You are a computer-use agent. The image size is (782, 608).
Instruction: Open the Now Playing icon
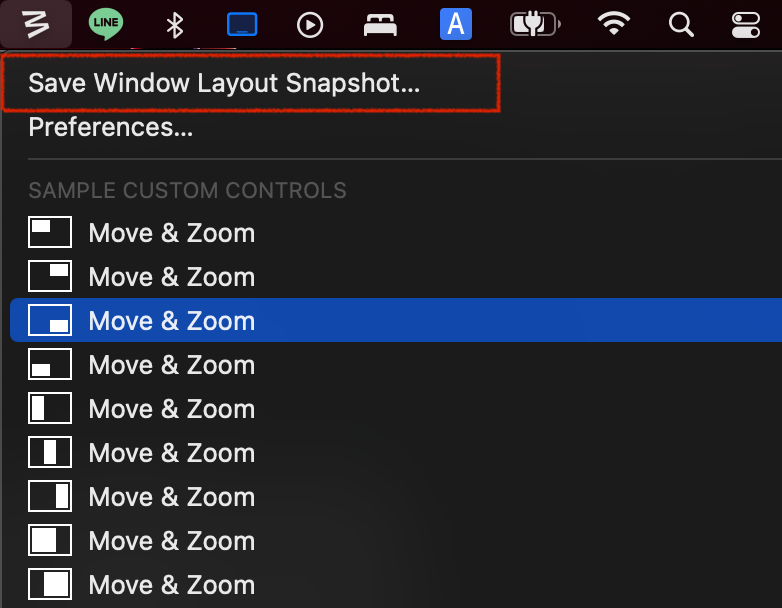[x=310, y=25]
